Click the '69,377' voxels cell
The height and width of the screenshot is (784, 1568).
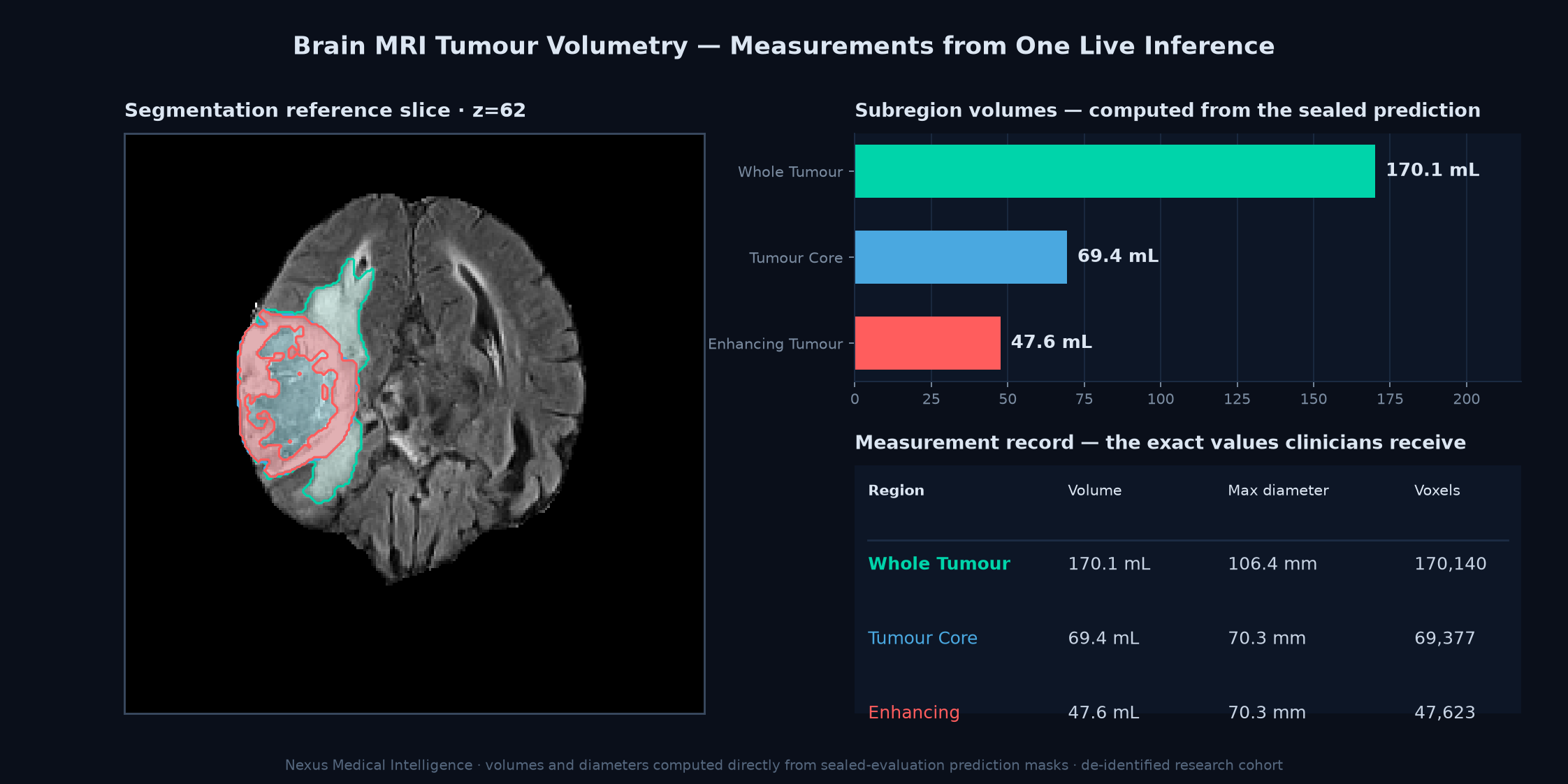[1444, 639]
